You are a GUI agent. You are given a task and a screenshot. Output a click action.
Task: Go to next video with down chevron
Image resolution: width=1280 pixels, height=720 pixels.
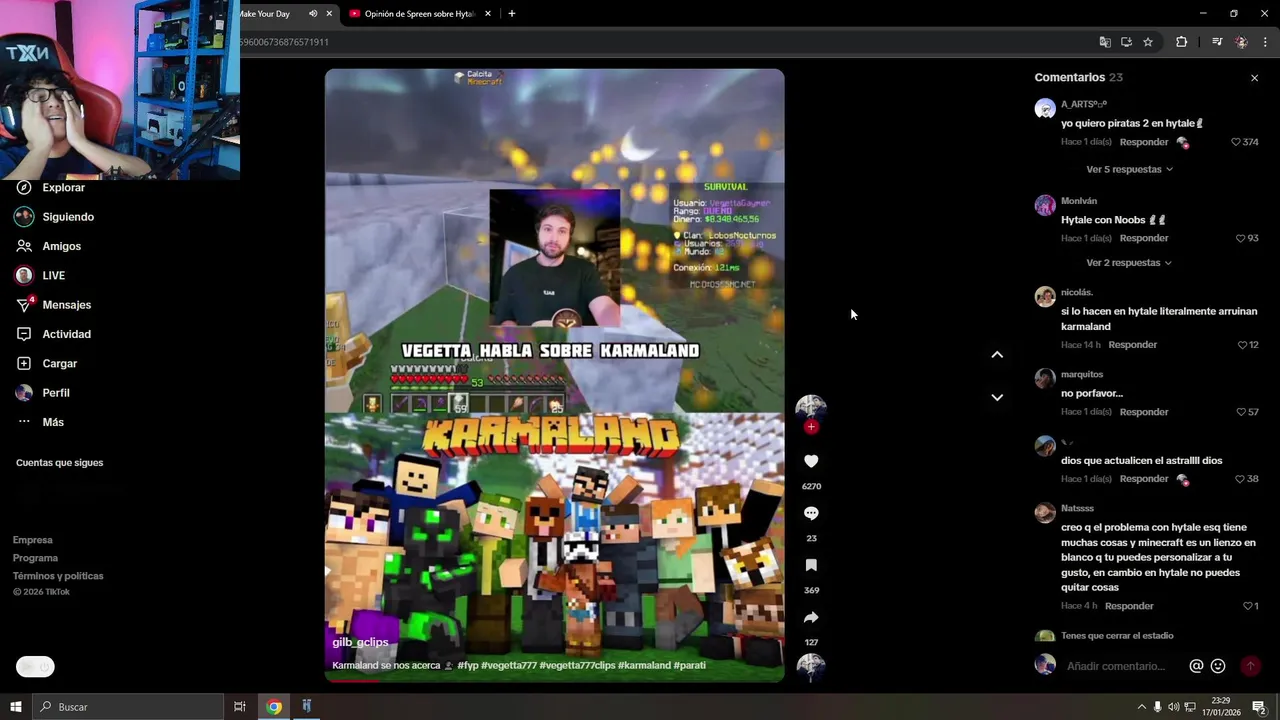point(997,397)
